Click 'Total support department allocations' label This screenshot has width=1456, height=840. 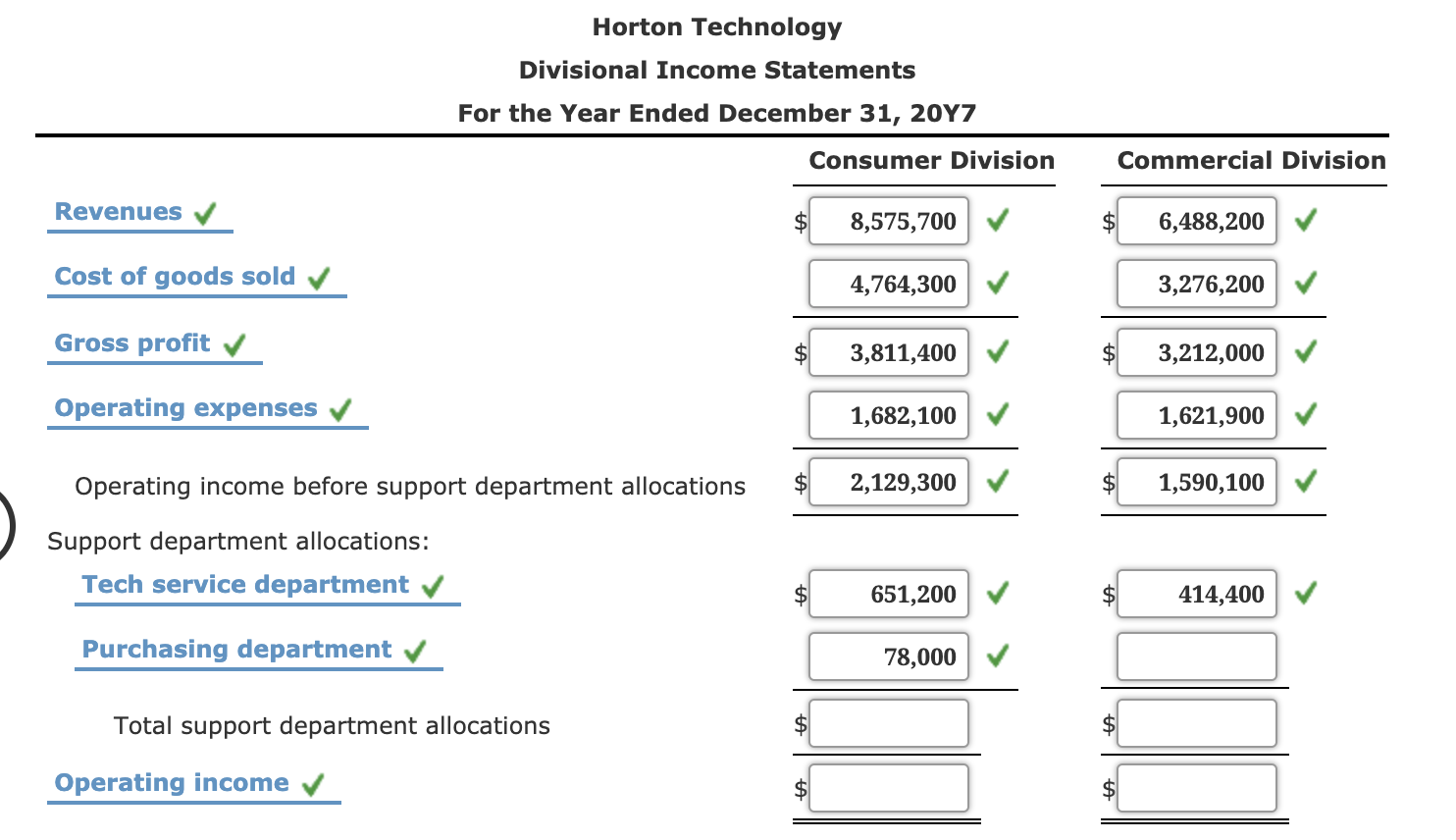point(332,726)
